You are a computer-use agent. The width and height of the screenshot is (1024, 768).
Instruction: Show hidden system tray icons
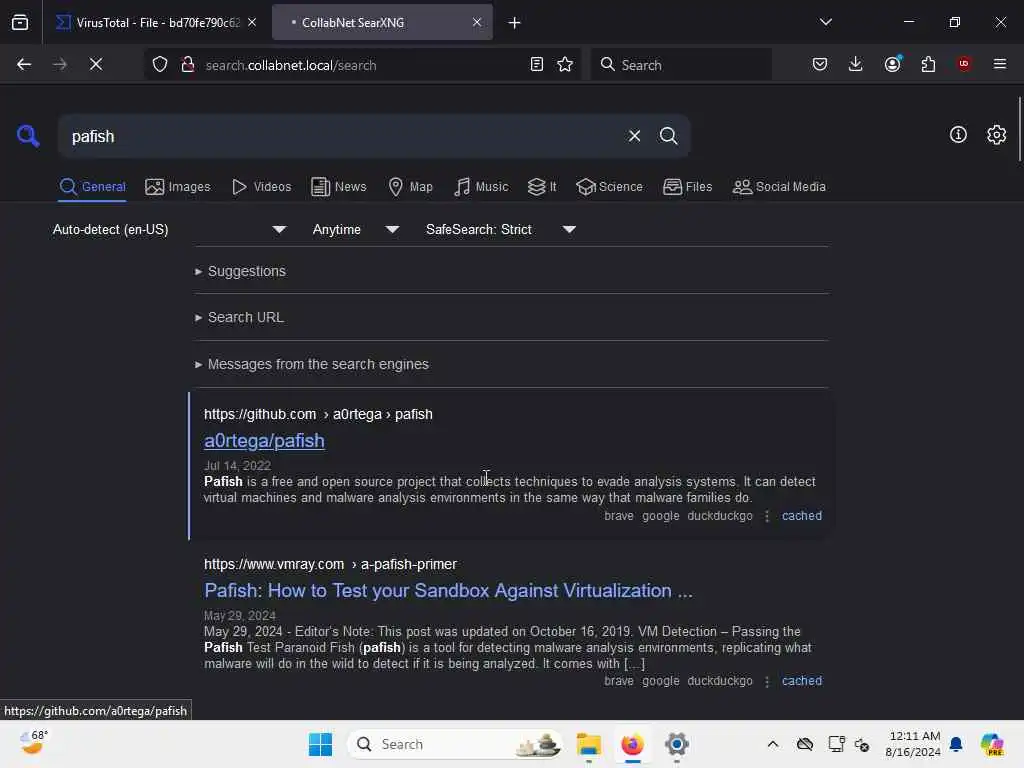773,744
